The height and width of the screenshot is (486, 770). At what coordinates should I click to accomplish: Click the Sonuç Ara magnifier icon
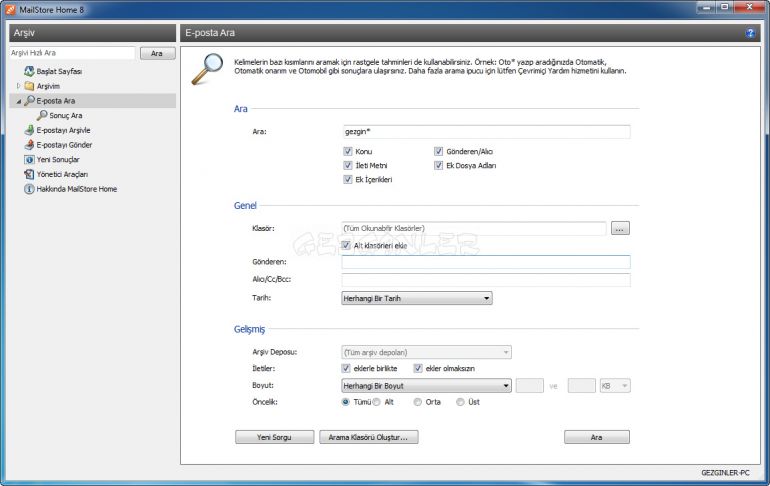click(x=42, y=115)
